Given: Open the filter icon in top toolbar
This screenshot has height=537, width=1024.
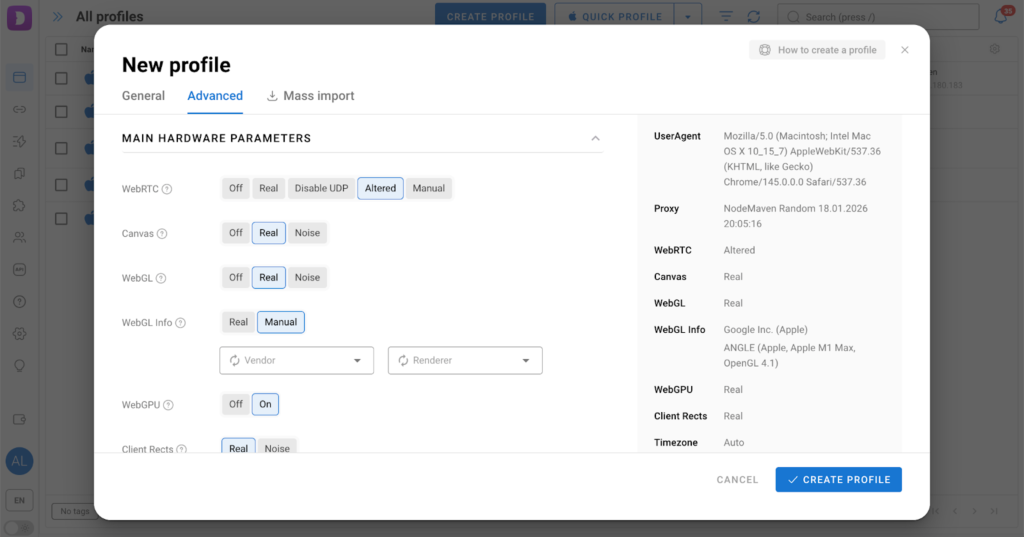Looking at the screenshot, I should pyautogui.click(x=726, y=17).
